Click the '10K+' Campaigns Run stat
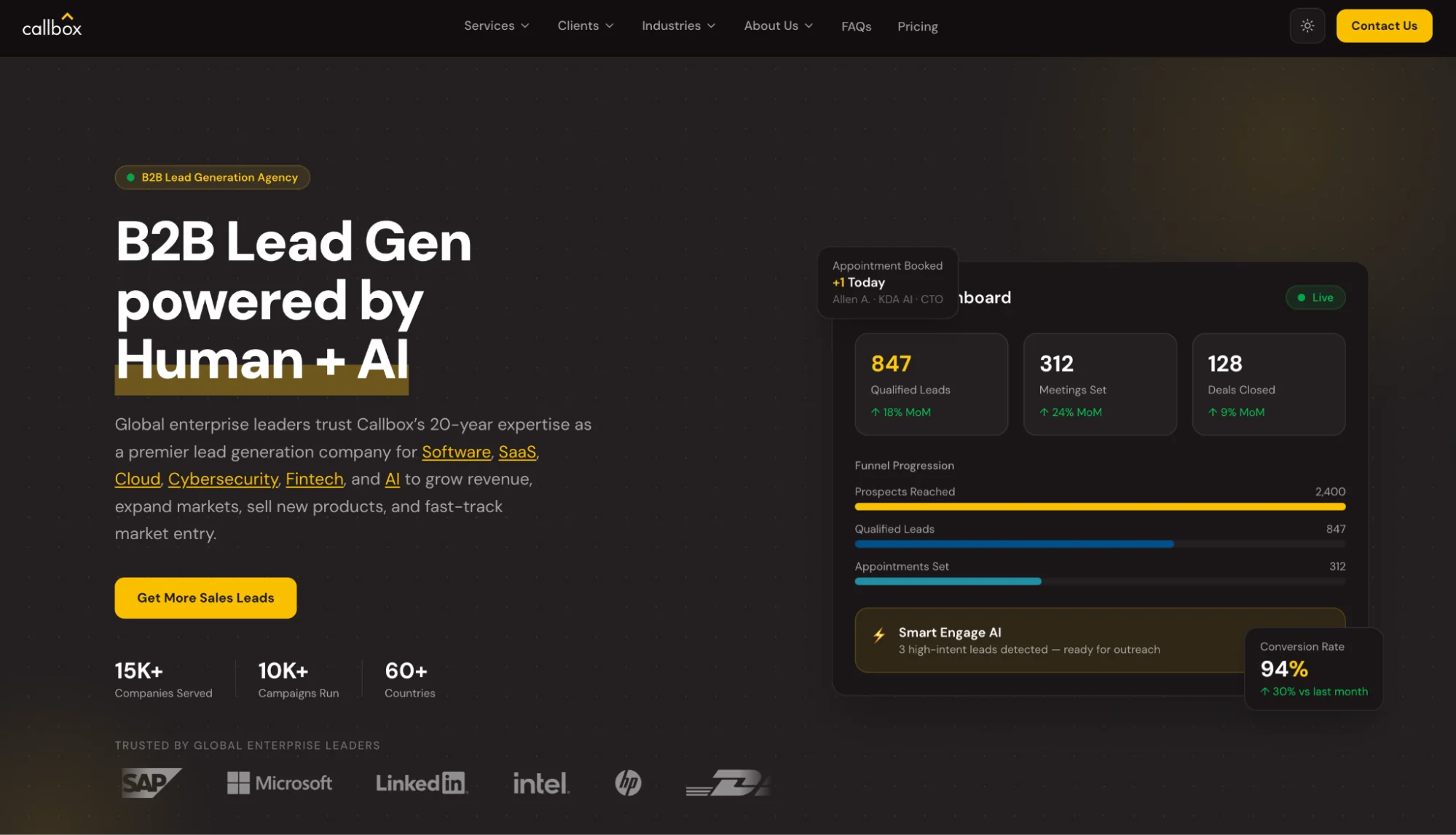 (298, 679)
